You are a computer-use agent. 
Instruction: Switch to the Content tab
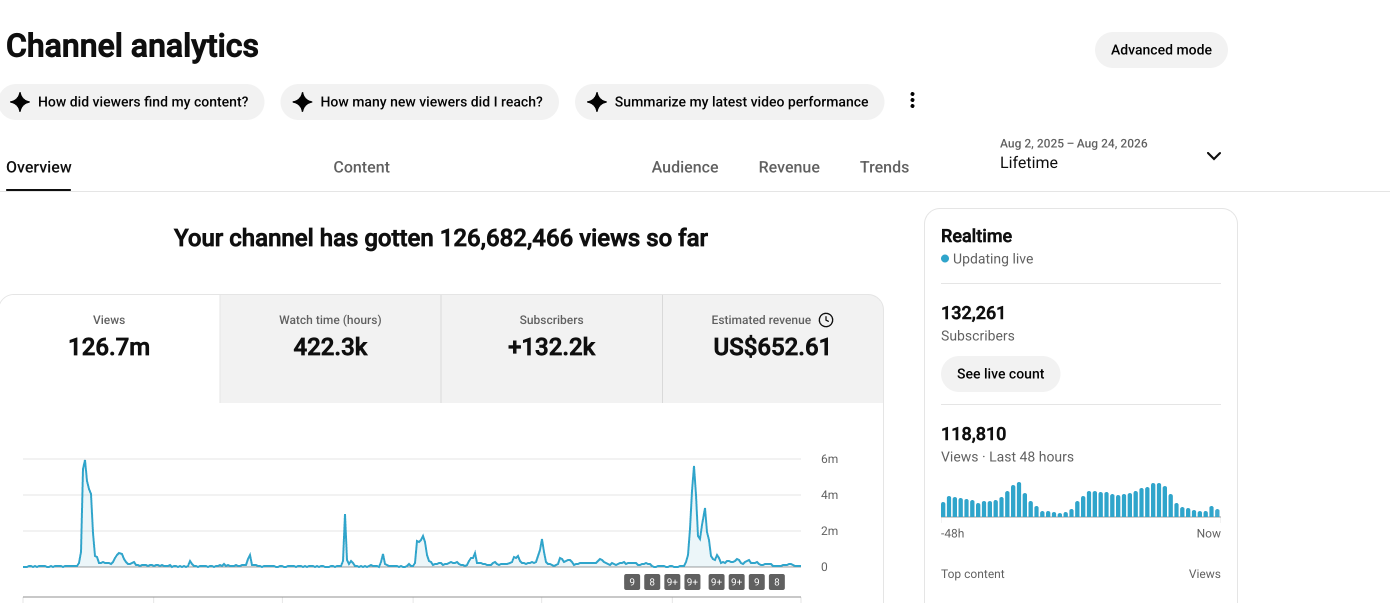point(361,167)
